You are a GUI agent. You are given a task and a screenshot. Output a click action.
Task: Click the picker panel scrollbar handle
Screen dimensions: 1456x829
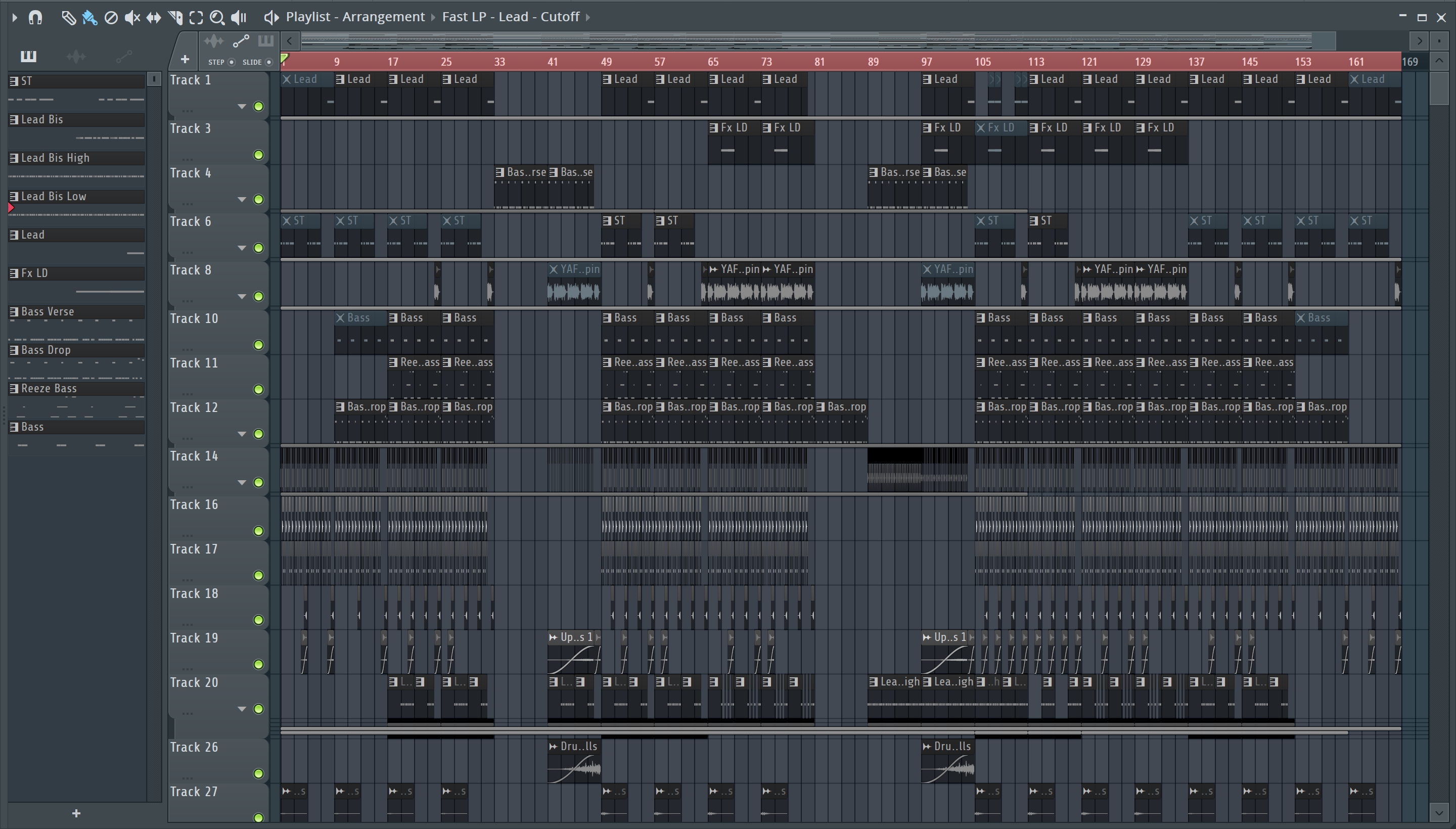pyautogui.click(x=154, y=79)
